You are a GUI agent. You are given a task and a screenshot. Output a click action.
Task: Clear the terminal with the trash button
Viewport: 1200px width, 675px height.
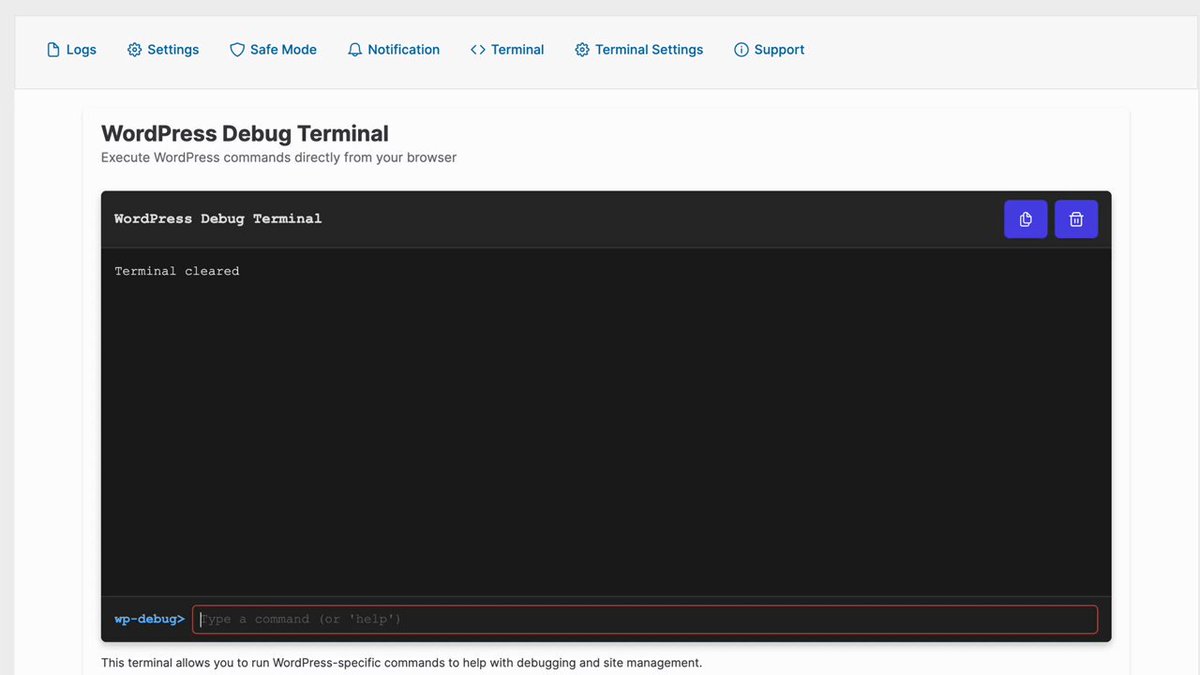1076,219
